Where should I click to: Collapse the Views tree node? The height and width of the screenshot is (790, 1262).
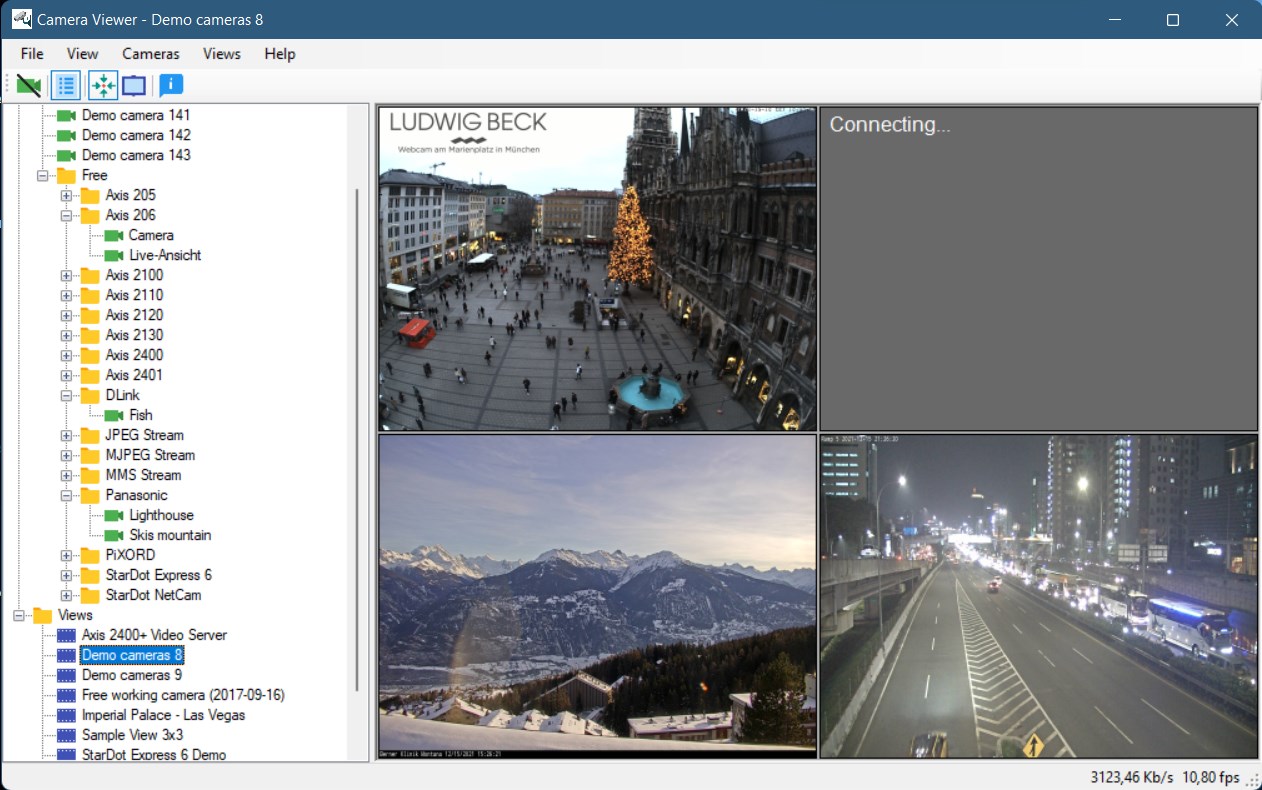19,615
